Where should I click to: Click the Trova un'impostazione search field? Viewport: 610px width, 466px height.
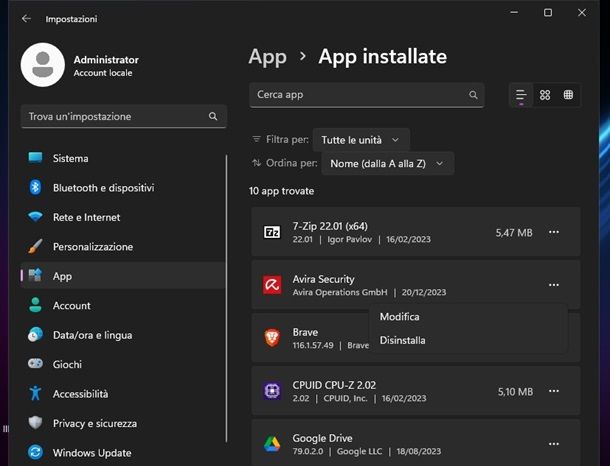[x=124, y=116]
